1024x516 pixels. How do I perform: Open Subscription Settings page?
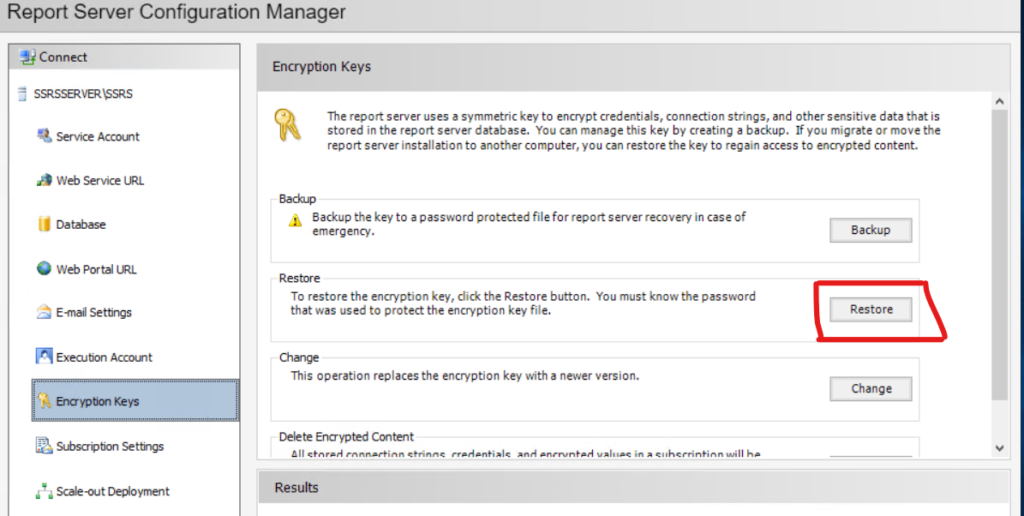(x=110, y=446)
